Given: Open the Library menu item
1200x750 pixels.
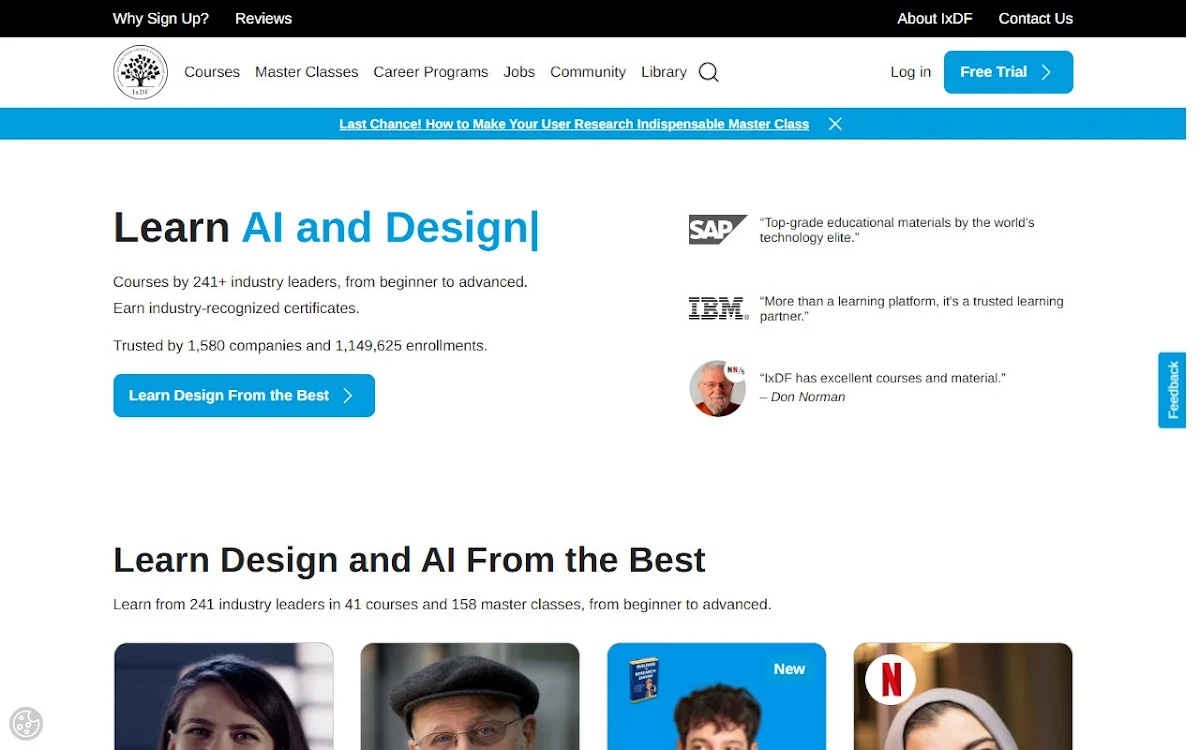Looking at the screenshot, I should (664, 72).
